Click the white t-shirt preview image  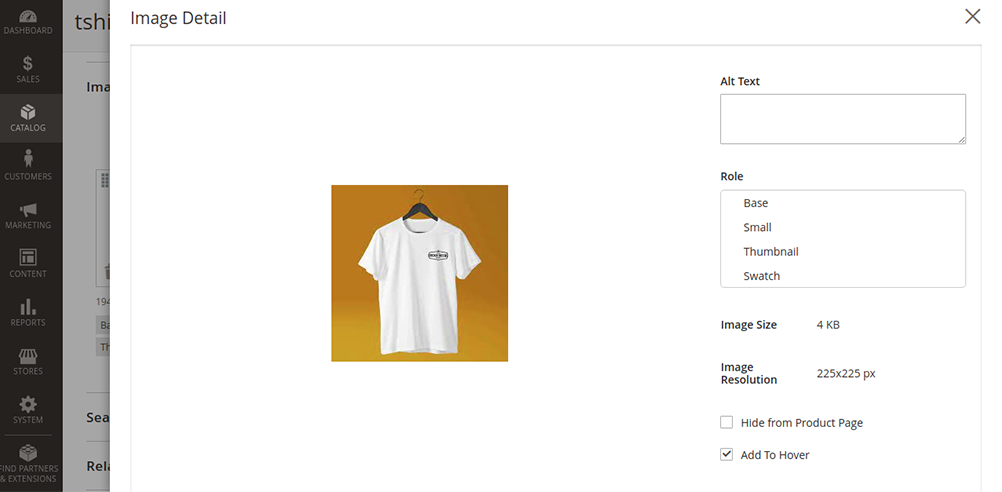tap(419, 273)
